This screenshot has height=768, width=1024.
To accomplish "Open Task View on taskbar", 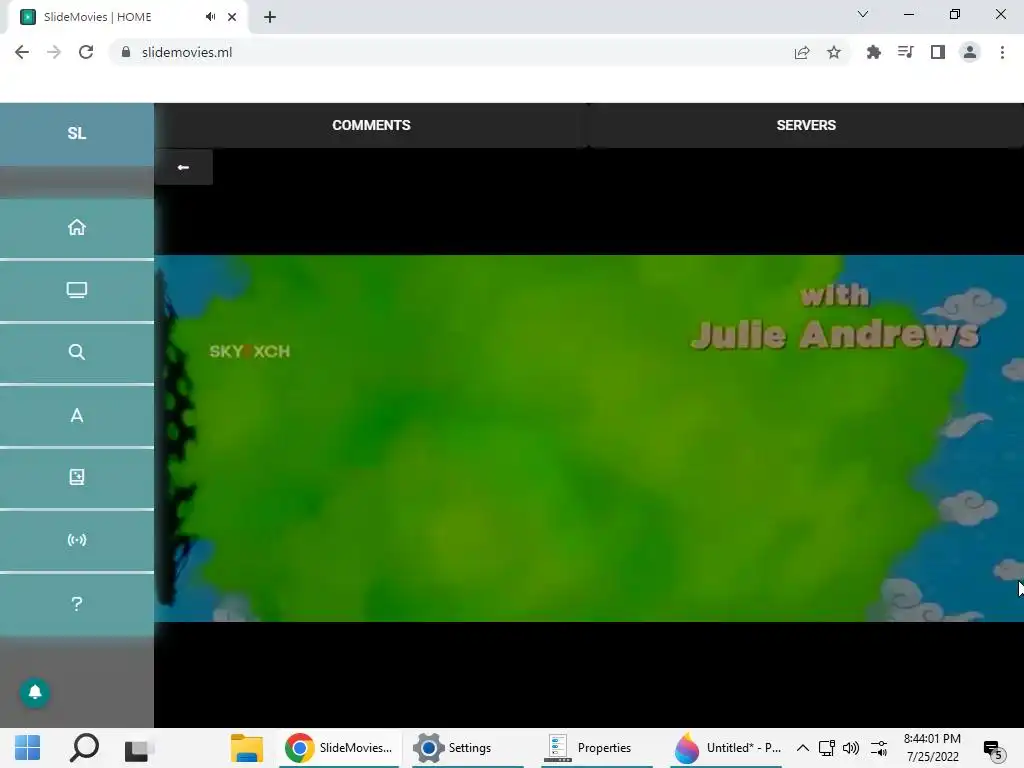I will (x=138, y=749).
